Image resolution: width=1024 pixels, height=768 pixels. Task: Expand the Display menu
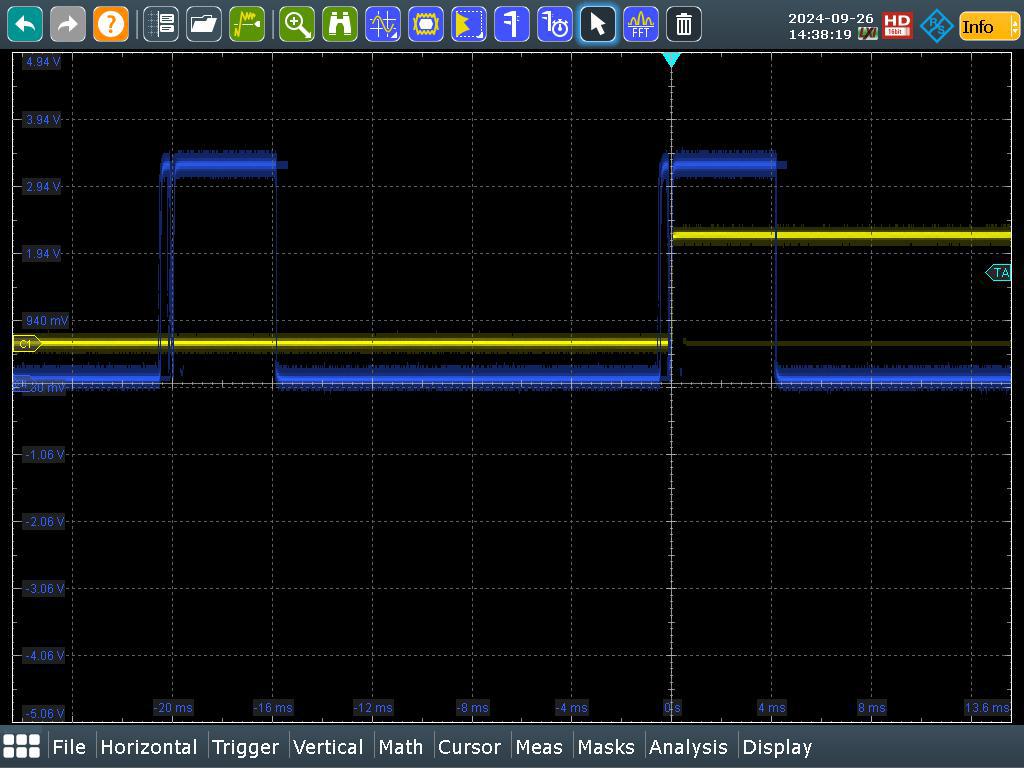click(777, 747)
